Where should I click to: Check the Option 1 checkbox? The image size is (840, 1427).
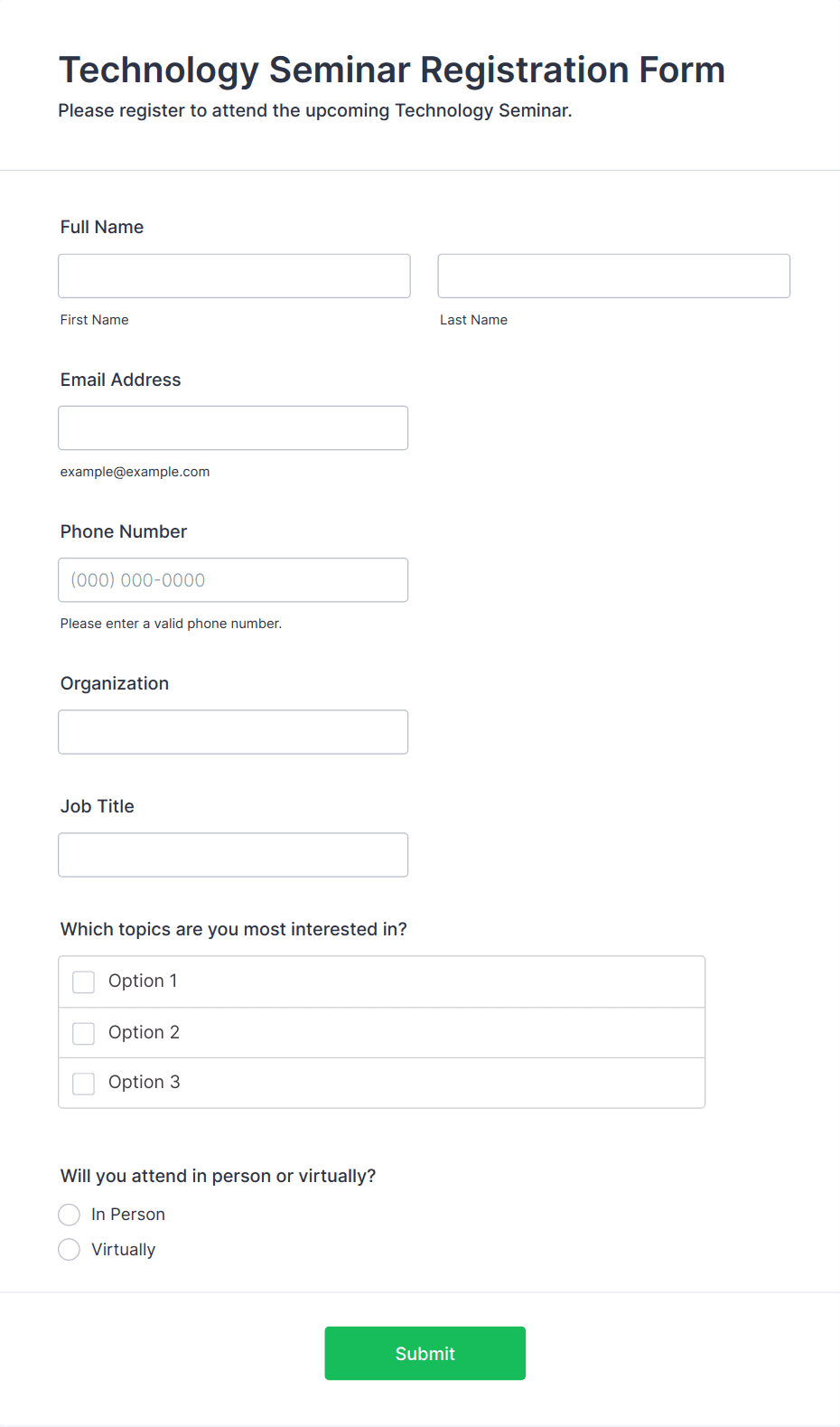(x=83, y=981)
